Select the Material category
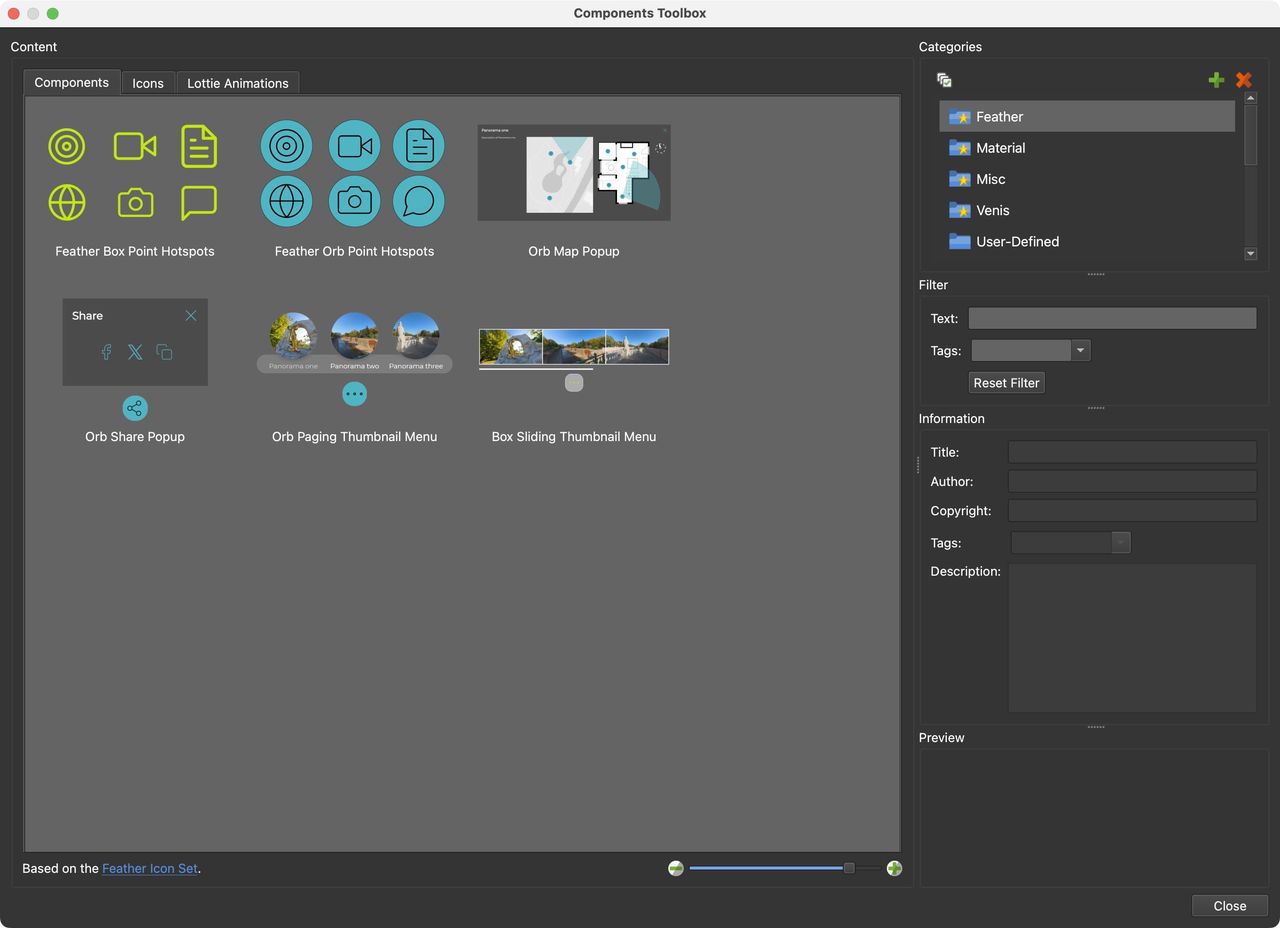Viewport: 1280px width, 928px height. pyautogui.click(x=1000, y=147)
